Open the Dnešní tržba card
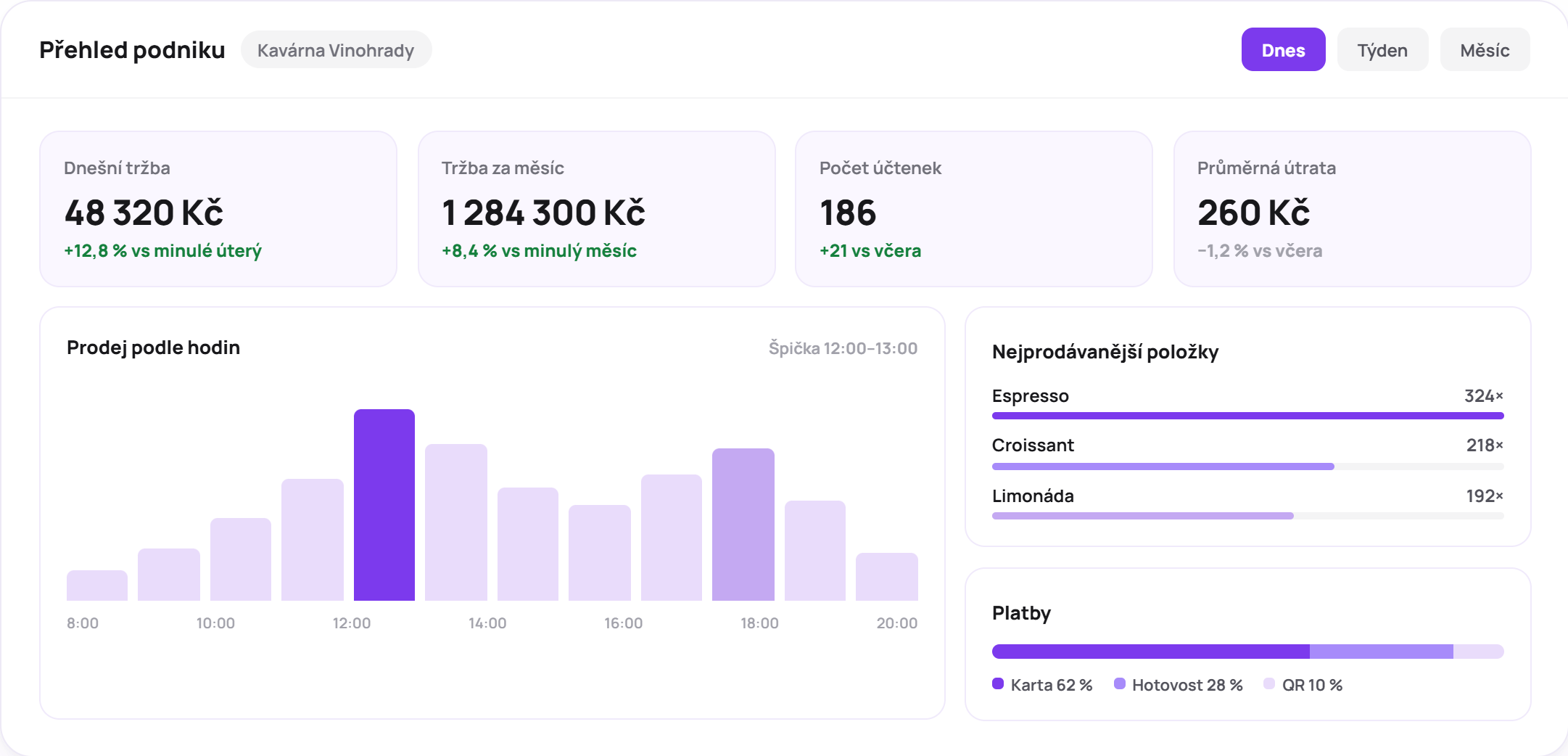The width and height of the screenshot is (1568, 756). tap(218, 209)
